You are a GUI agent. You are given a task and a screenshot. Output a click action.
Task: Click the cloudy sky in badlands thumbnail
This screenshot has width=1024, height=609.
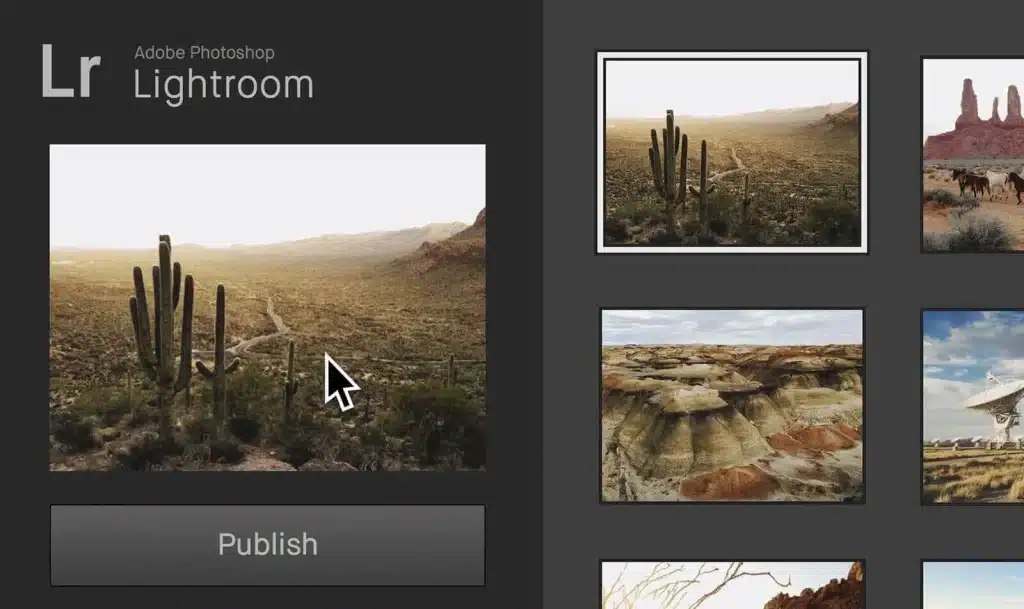pyautogui.click(x=732, y=326)
